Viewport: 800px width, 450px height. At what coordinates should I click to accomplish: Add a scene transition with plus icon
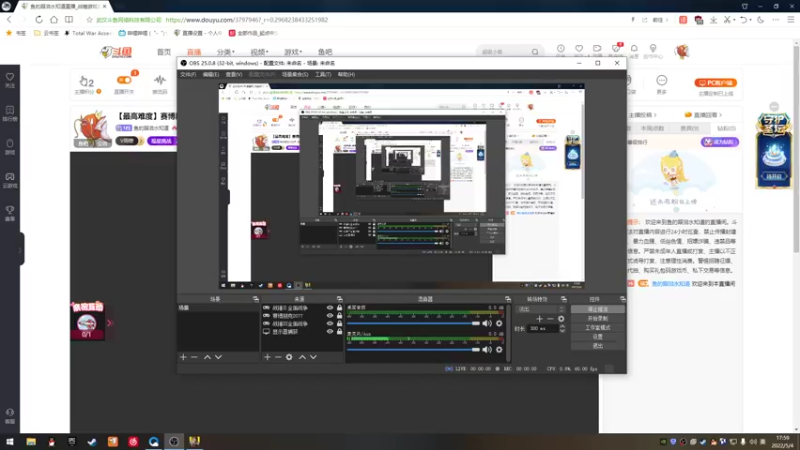(x=539, y=319)
